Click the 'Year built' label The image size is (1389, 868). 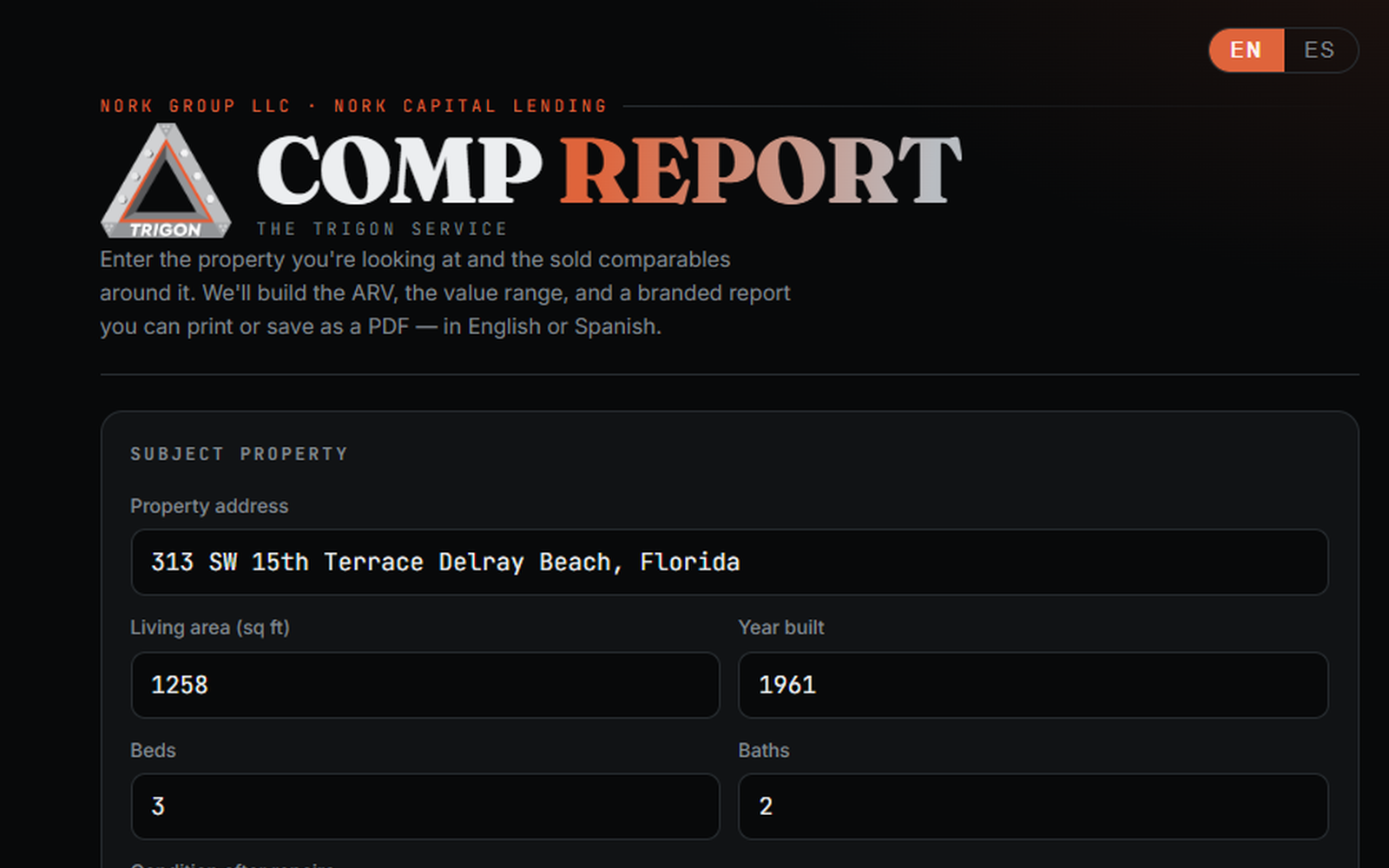pos(781,628)
